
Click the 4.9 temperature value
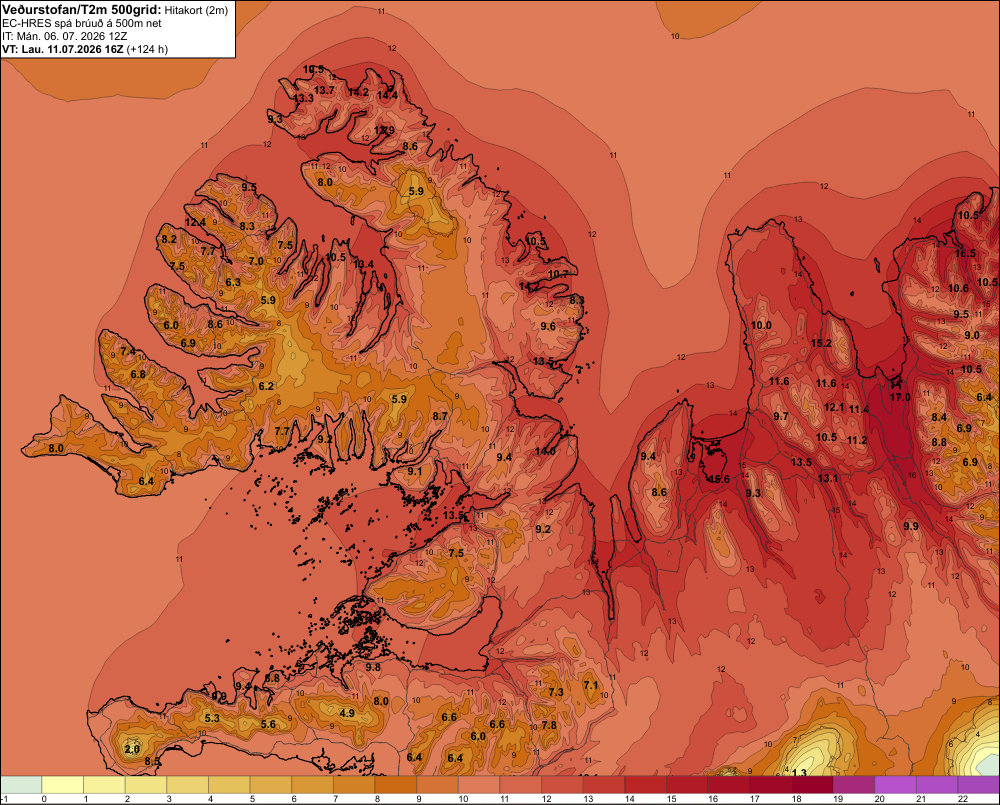pyautogui.click(x=347, y=713)
